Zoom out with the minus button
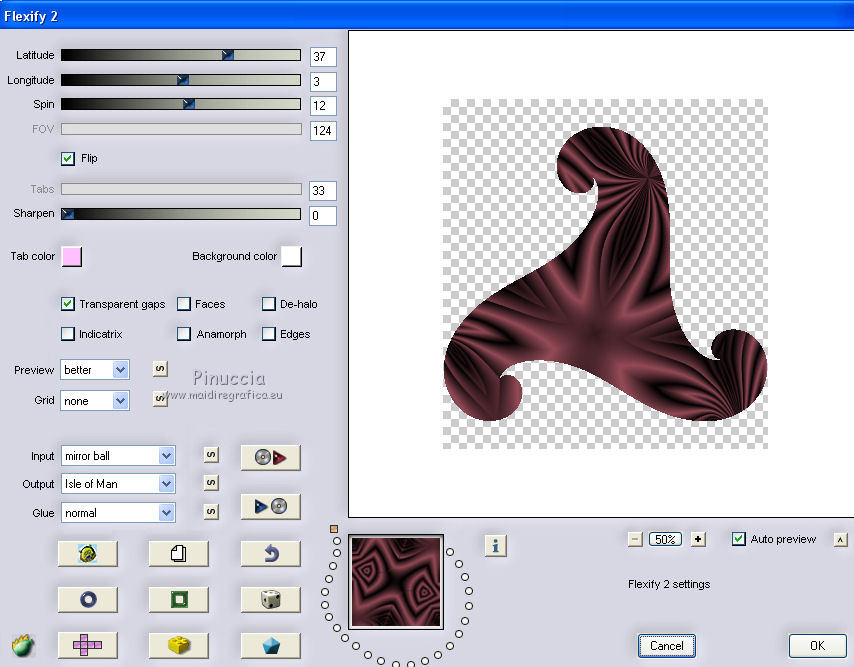The height and width of the screenshot is (667, 854). 635,540
